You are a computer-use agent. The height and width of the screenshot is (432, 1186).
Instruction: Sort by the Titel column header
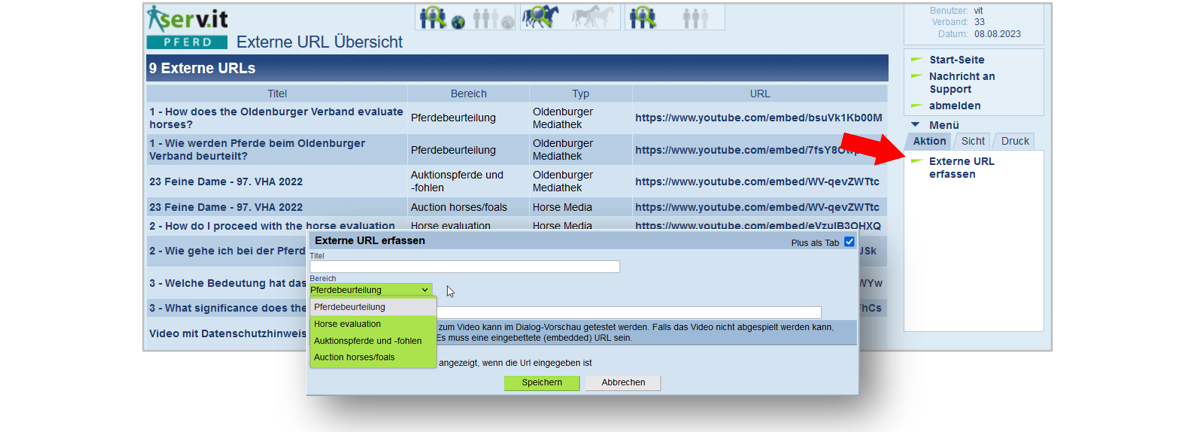click(277, 94)
